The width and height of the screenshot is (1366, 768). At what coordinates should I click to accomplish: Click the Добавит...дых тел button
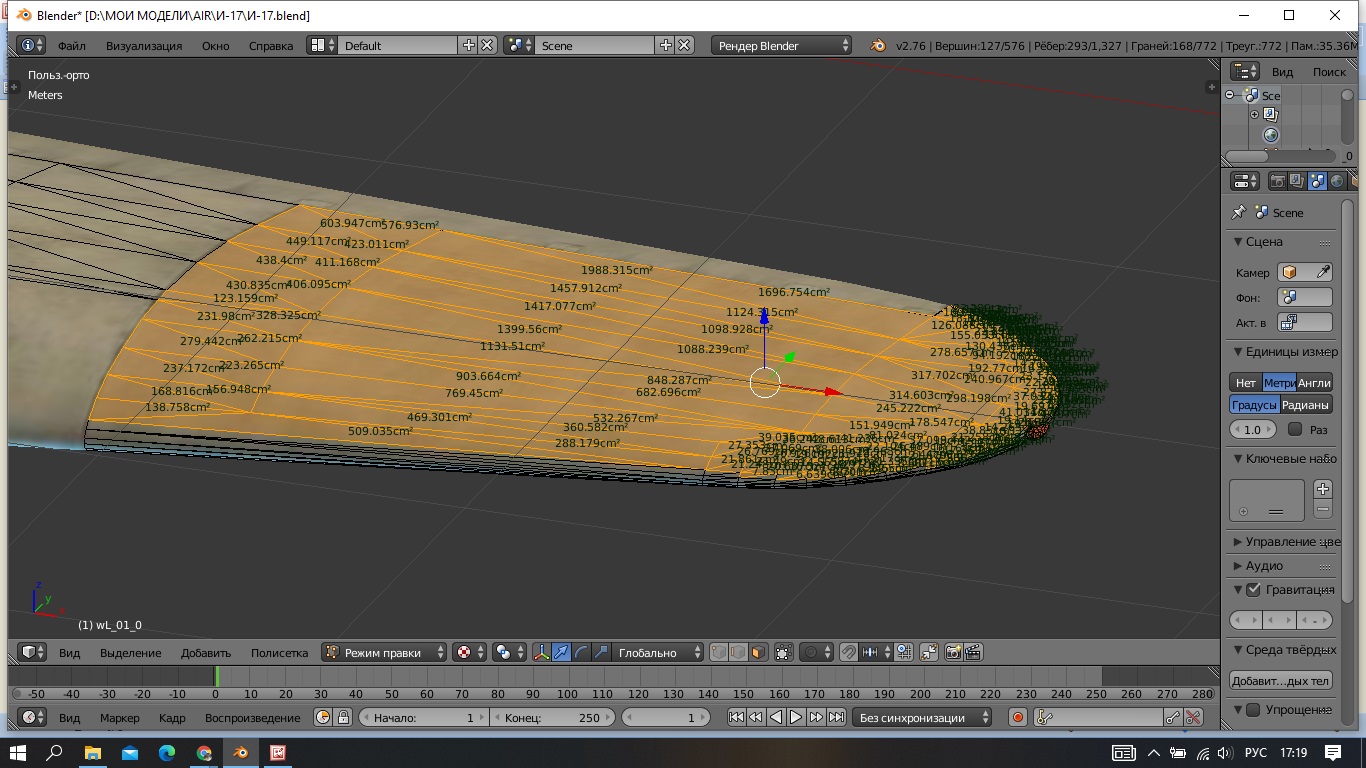pos(1280,681)
